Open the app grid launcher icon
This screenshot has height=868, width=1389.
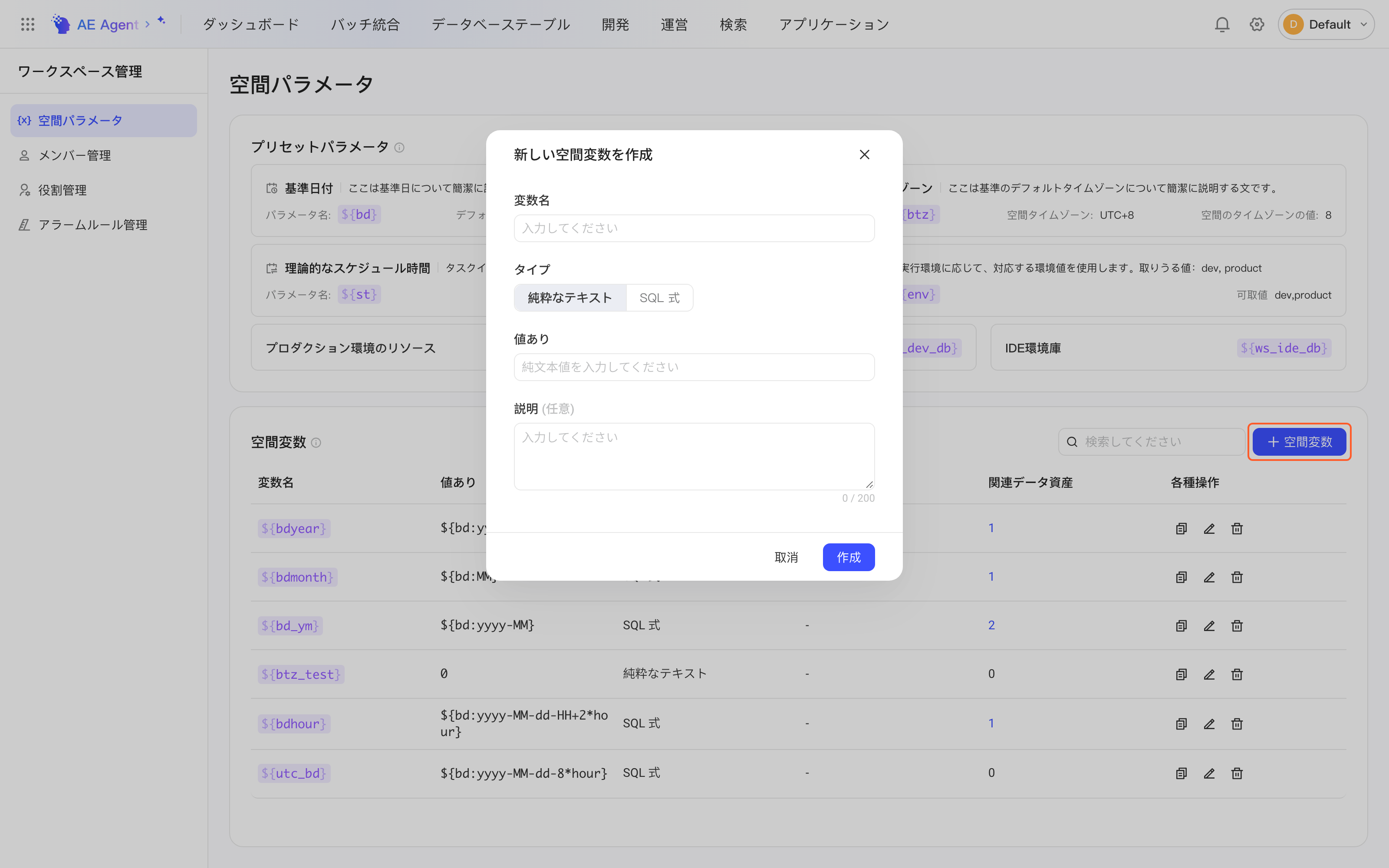coord(27,24)
